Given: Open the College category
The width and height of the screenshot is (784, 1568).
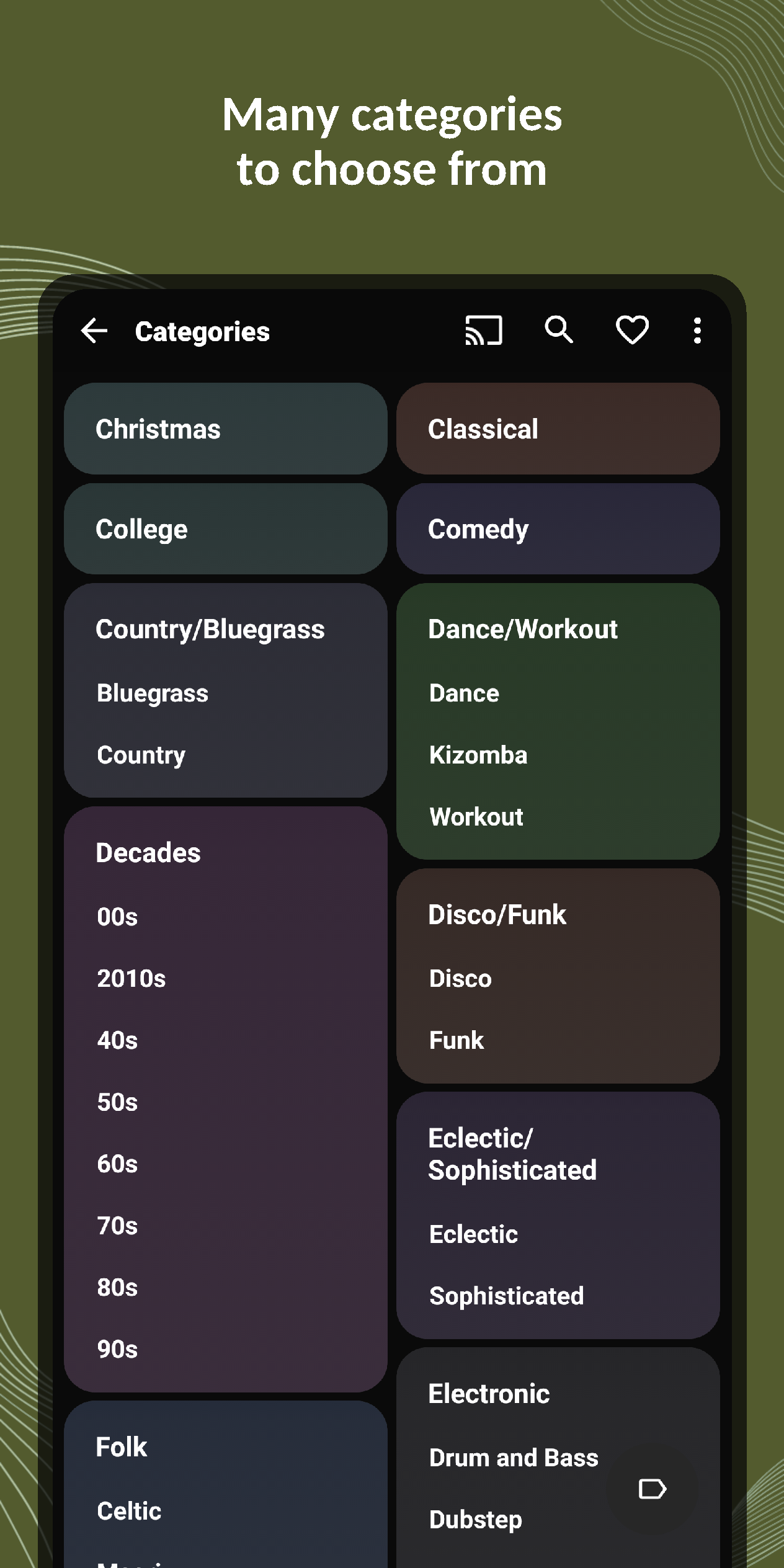Looking at the screenshot, I should (x=225, y=529).
